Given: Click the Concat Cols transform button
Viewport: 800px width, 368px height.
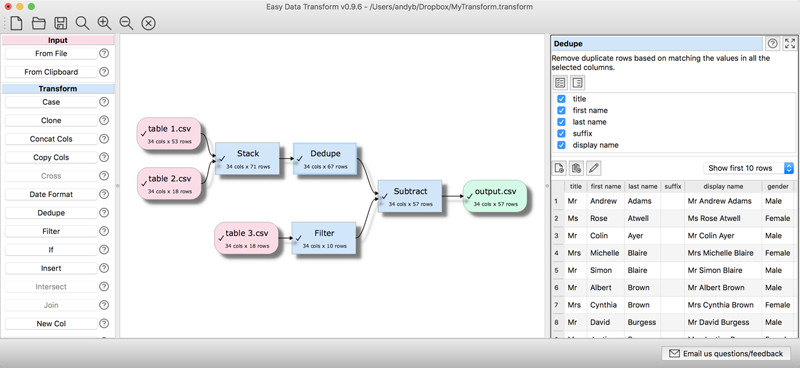Looking at the screenshot, I should [x=51, y=139].
